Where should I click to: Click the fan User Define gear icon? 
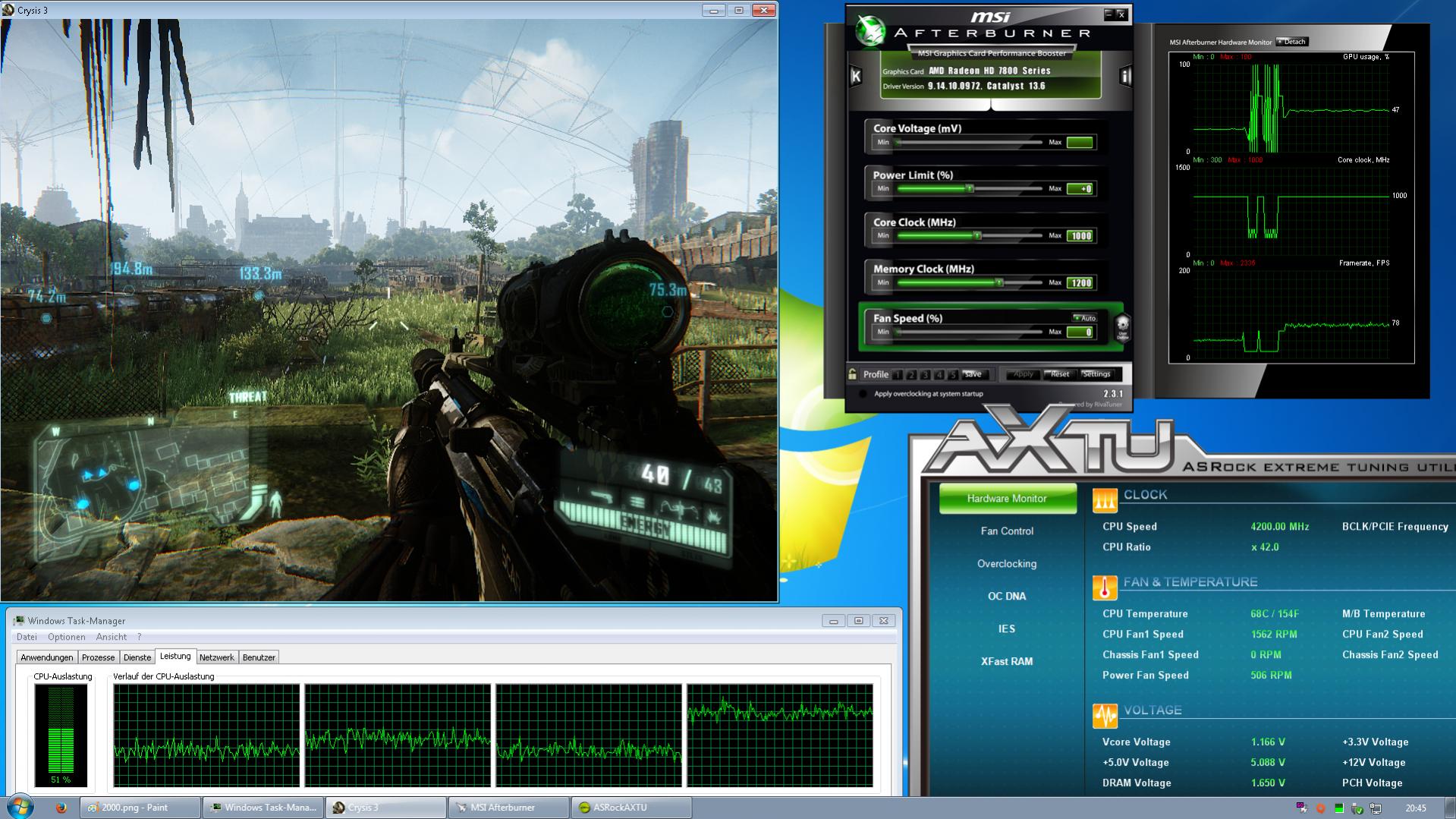(1122, 327)
